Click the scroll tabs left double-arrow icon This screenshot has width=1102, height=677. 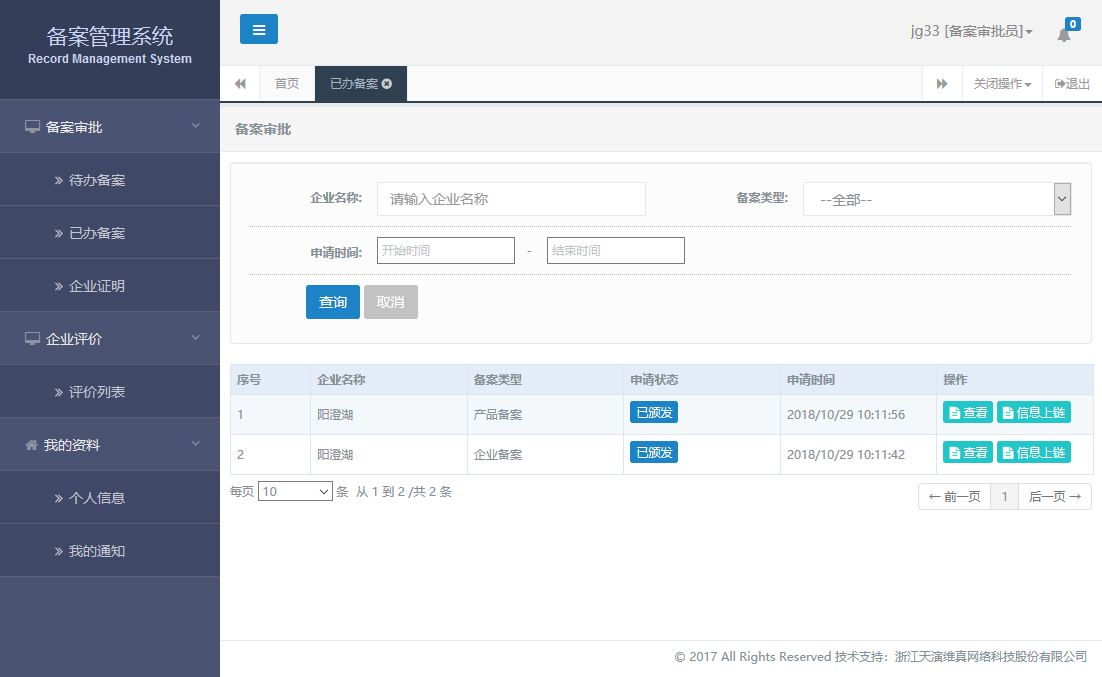tap(240, 84)
